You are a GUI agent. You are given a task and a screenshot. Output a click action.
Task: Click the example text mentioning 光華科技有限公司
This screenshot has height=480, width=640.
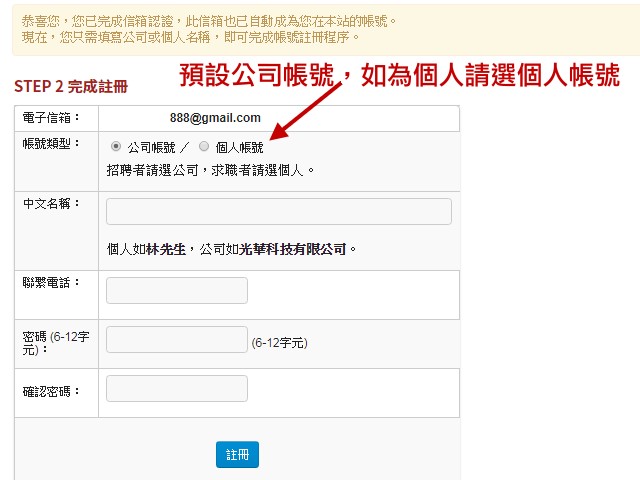(232, 249)
